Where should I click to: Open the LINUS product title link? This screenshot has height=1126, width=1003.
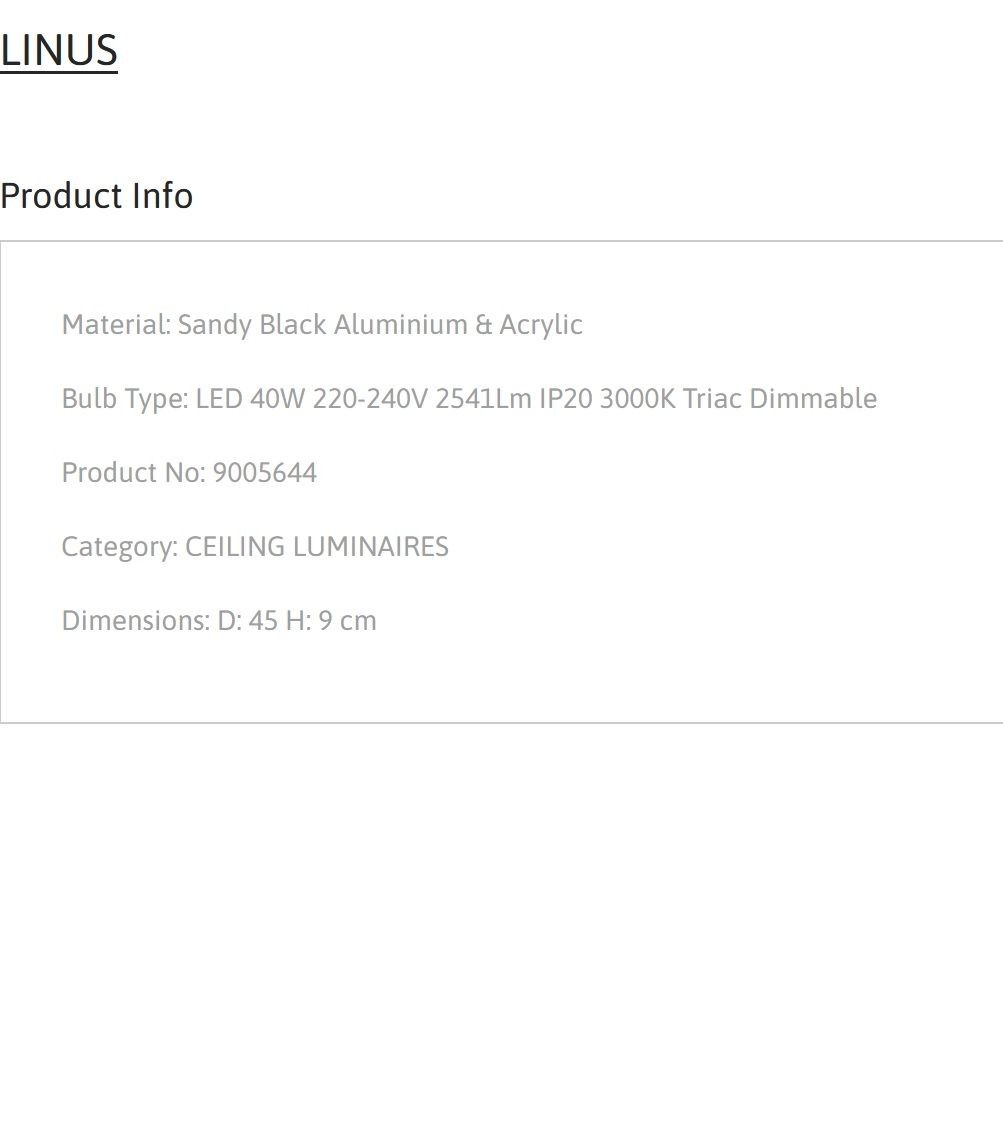59,50
